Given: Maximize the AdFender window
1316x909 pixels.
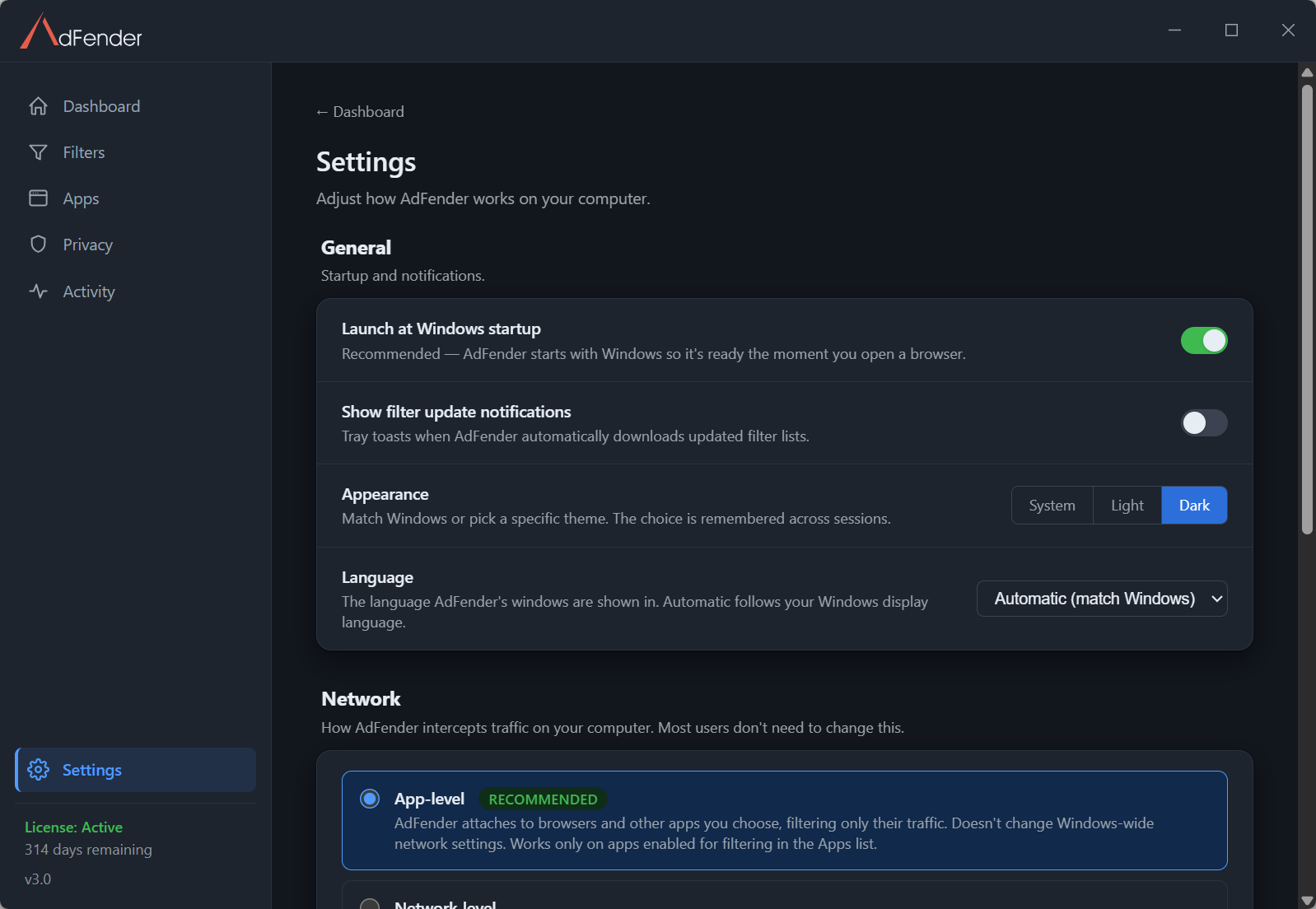Looking at the screenshot, I should pos(1231,30).
